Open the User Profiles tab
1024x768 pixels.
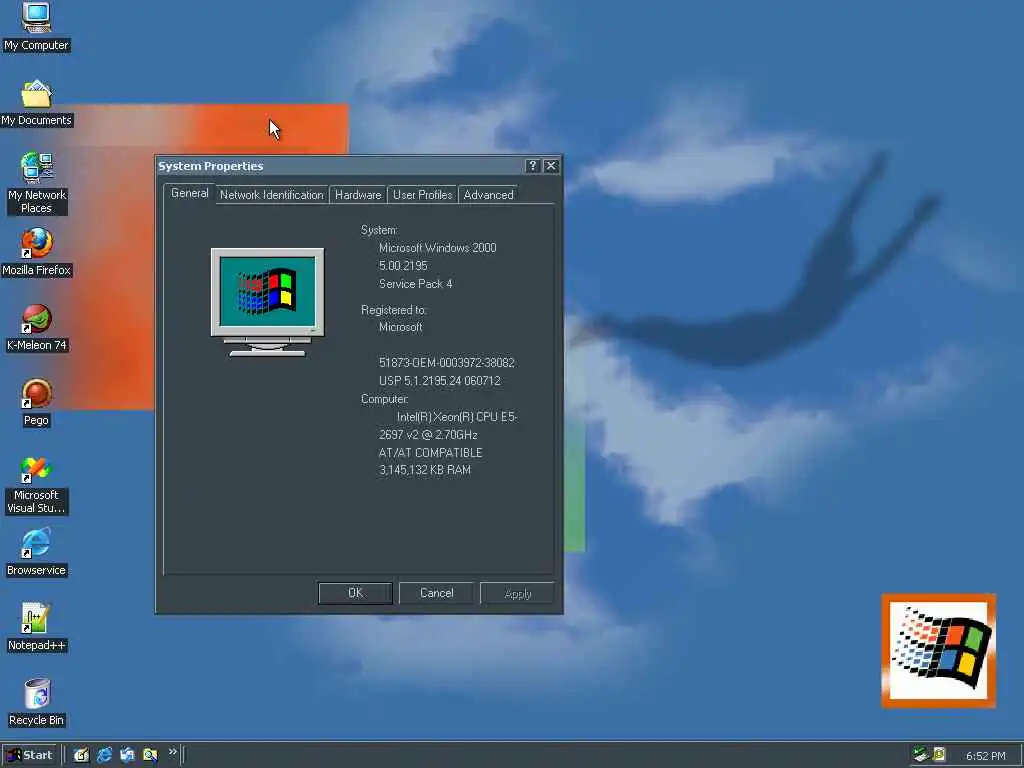coord(423,195)
